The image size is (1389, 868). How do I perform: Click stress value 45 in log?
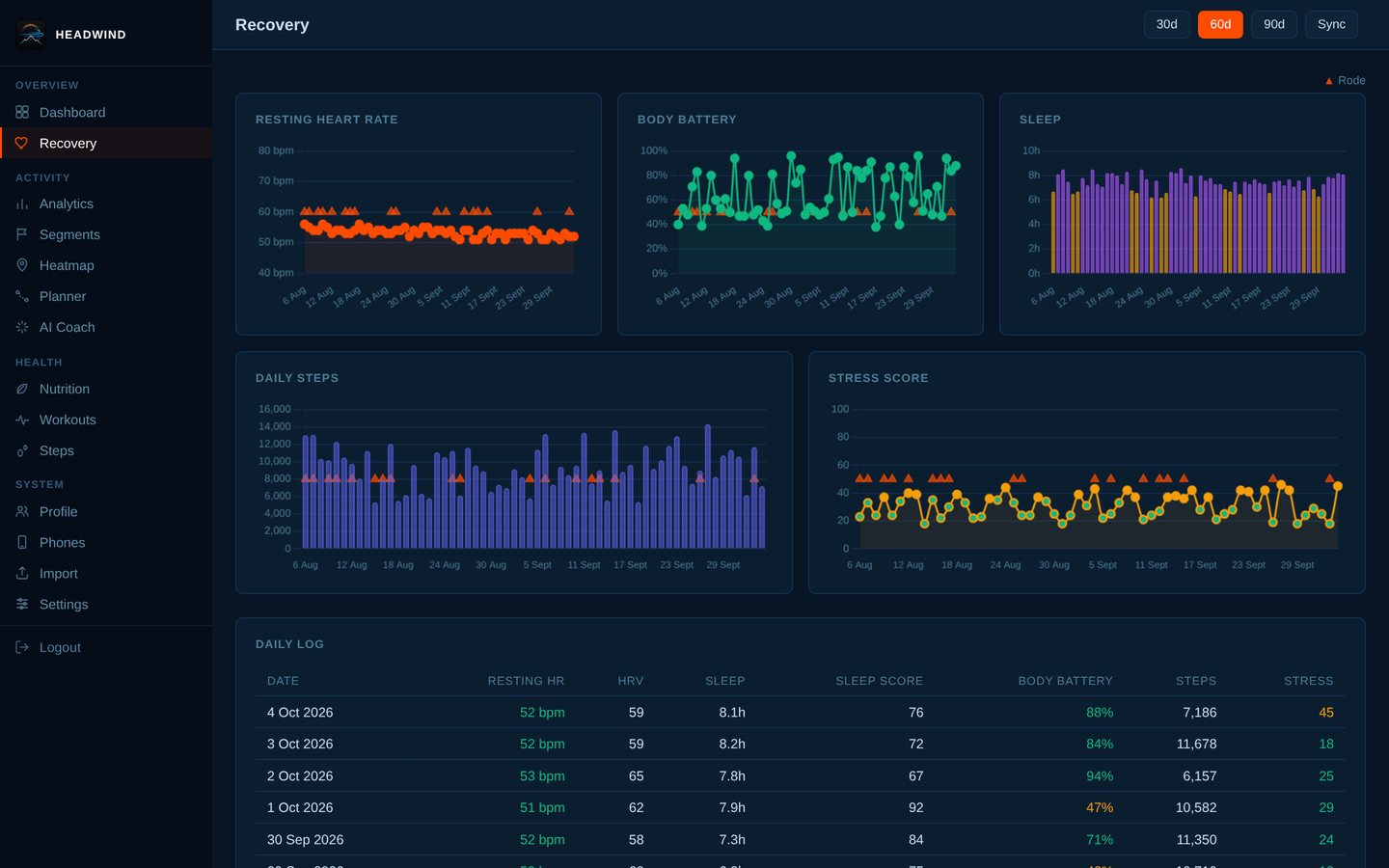tap(1326, 713)
